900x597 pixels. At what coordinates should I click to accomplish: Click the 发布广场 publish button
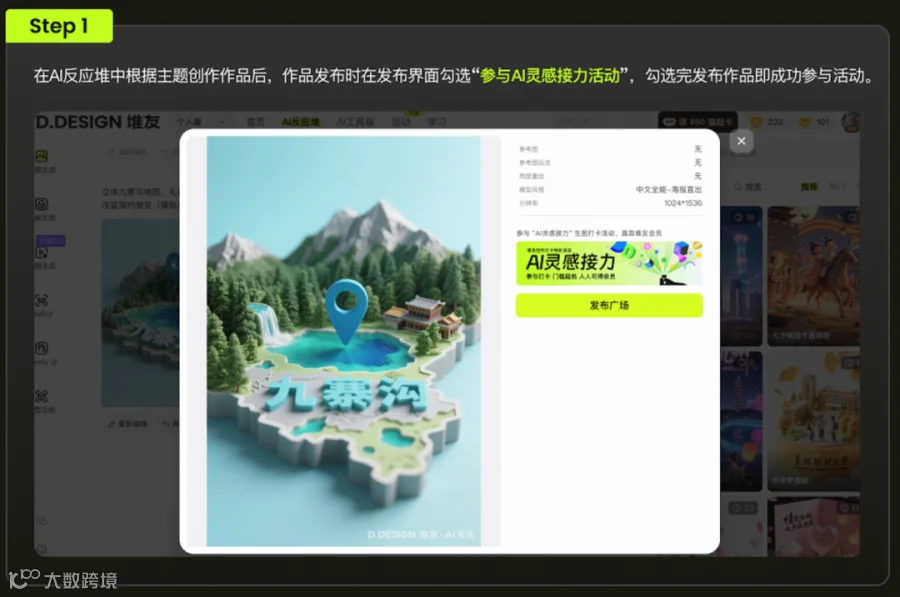click(609, 305)
